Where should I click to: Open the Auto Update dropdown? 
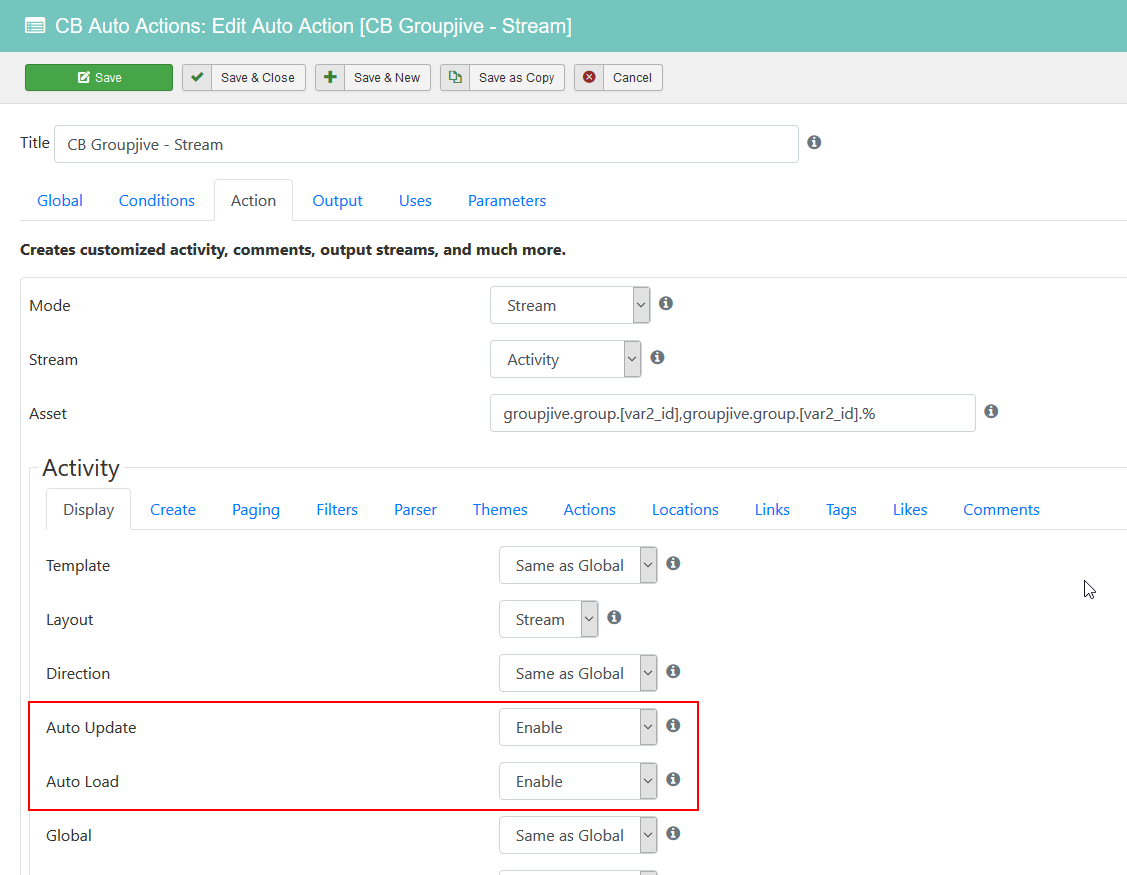point(579,727)
